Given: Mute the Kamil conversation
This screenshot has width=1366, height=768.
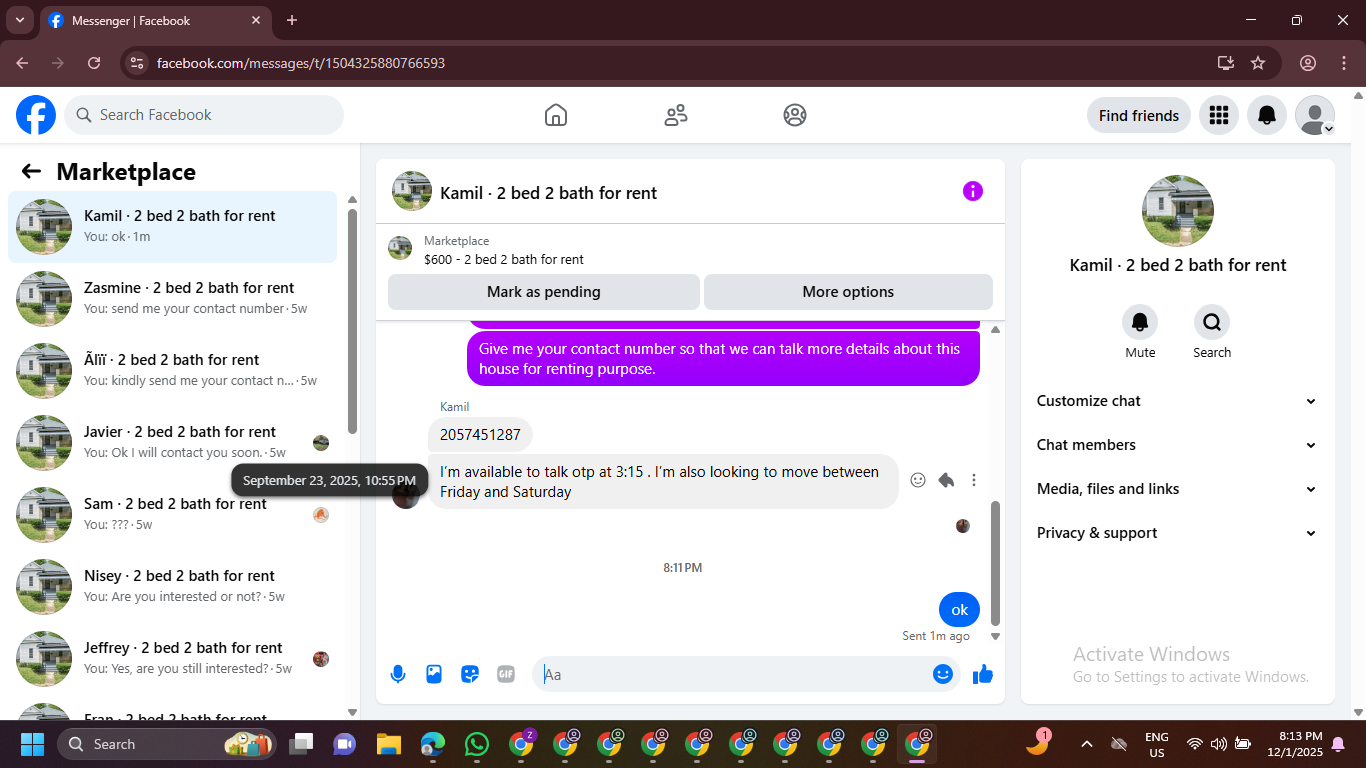Looking at the screenshot, I should [1140, 322].
